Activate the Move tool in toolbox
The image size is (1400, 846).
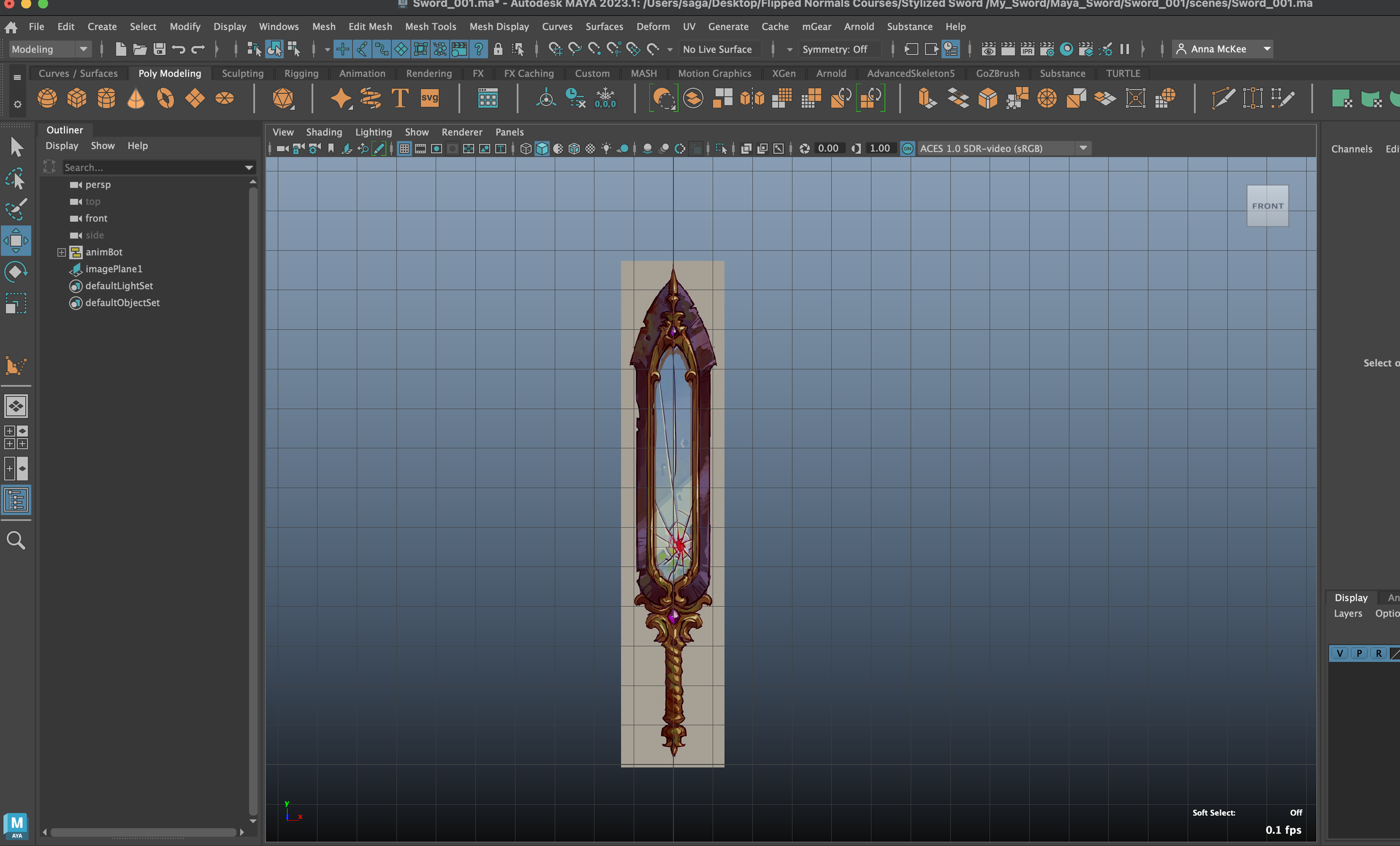16,240
